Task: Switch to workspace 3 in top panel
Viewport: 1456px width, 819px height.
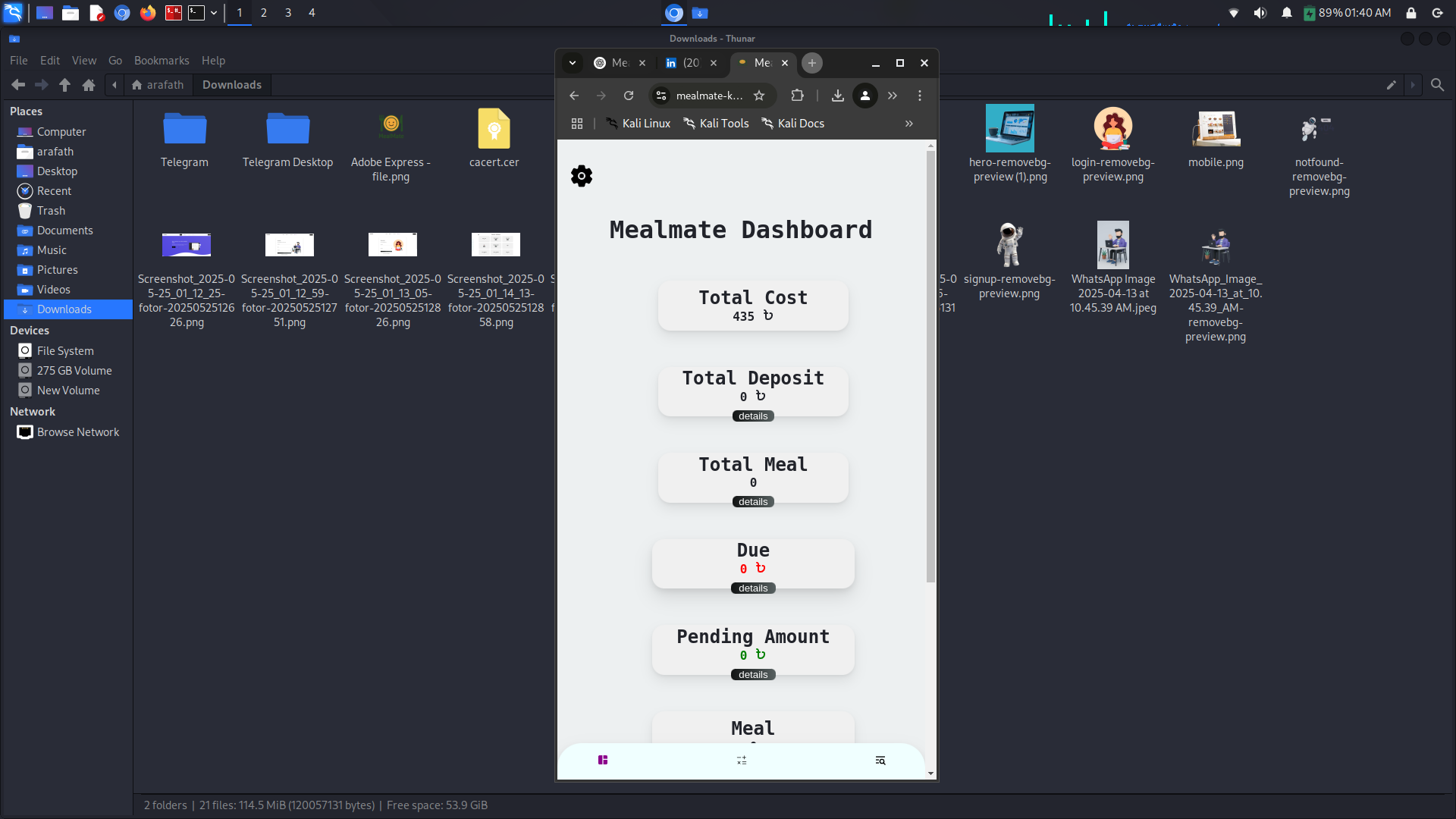Action: (x=288, y=13)
